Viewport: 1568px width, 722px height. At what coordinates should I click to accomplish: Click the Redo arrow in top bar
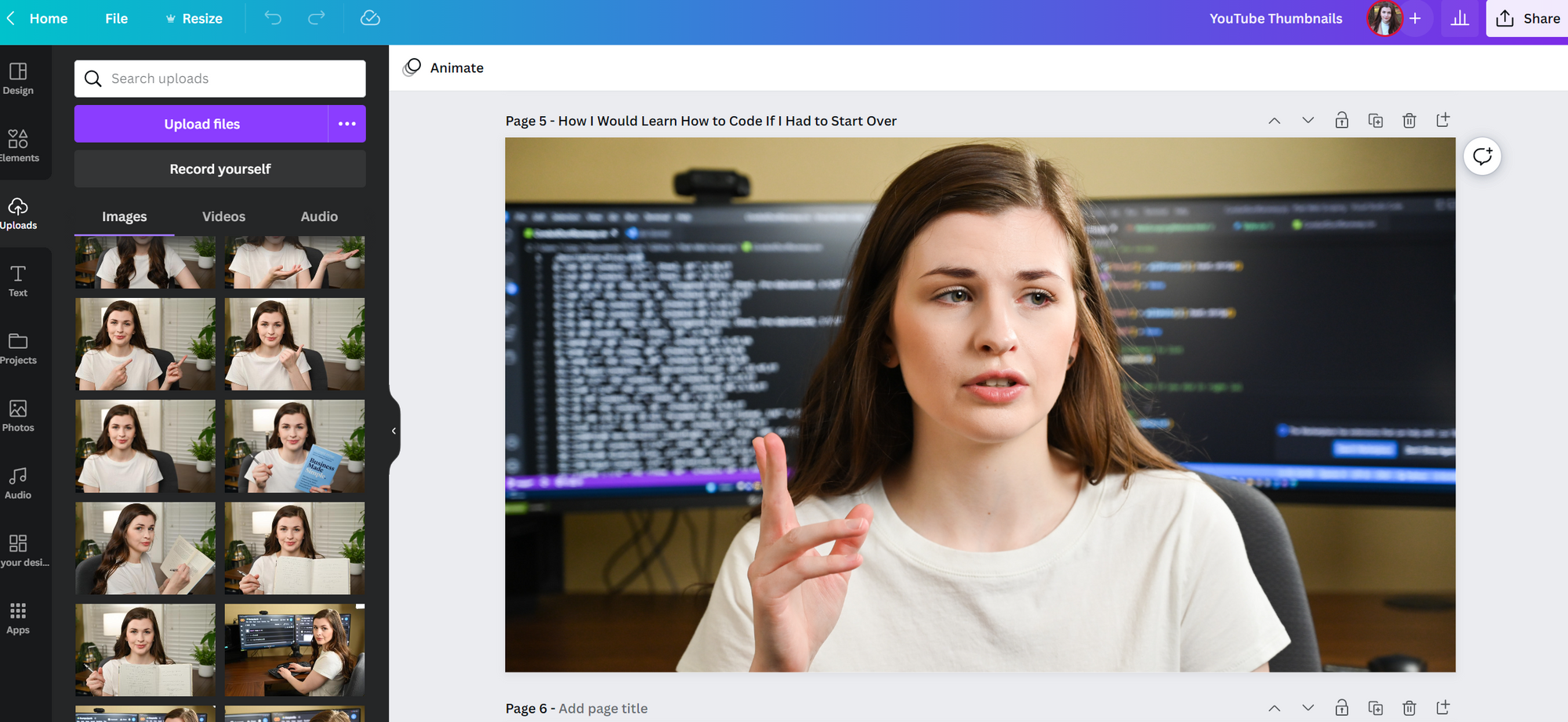(x=317, y=18)
